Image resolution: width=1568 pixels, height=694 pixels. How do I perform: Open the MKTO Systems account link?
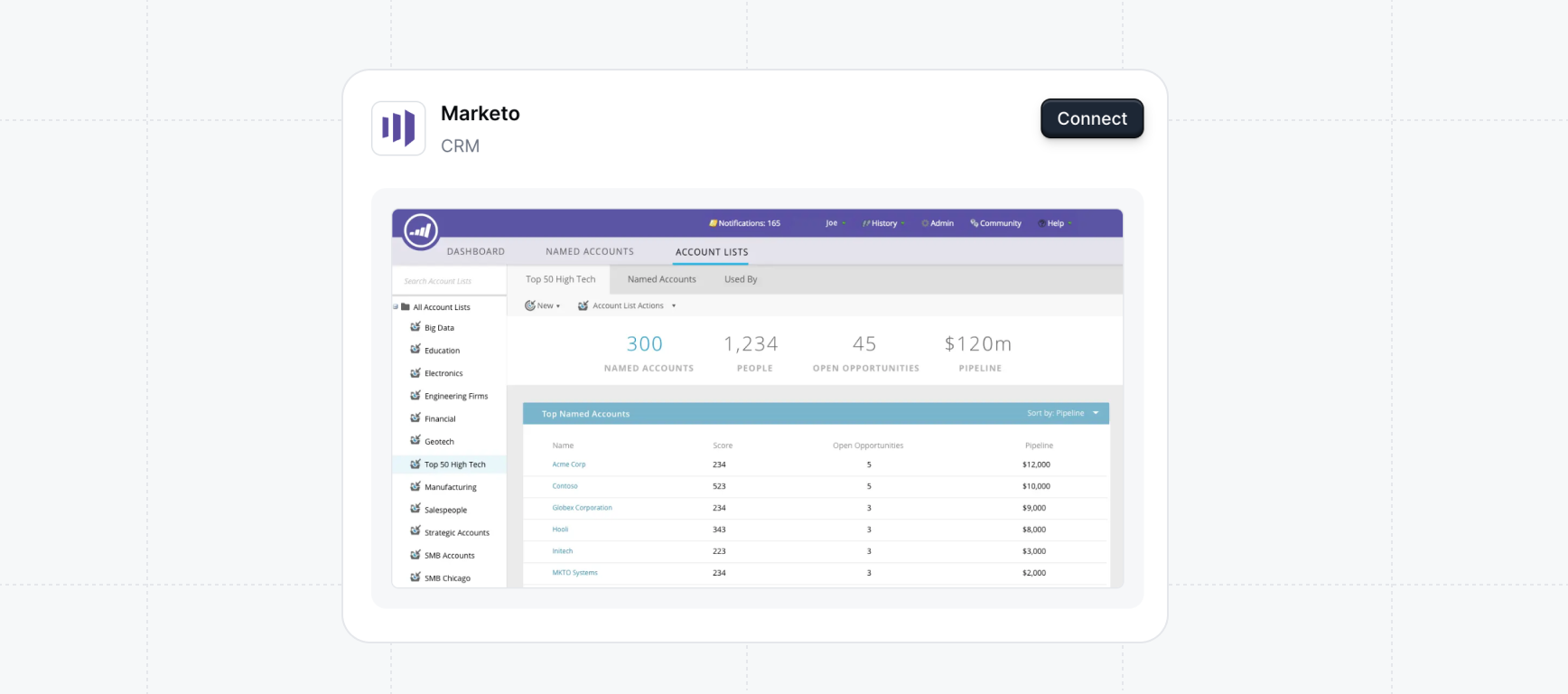(x=574, y=573)
